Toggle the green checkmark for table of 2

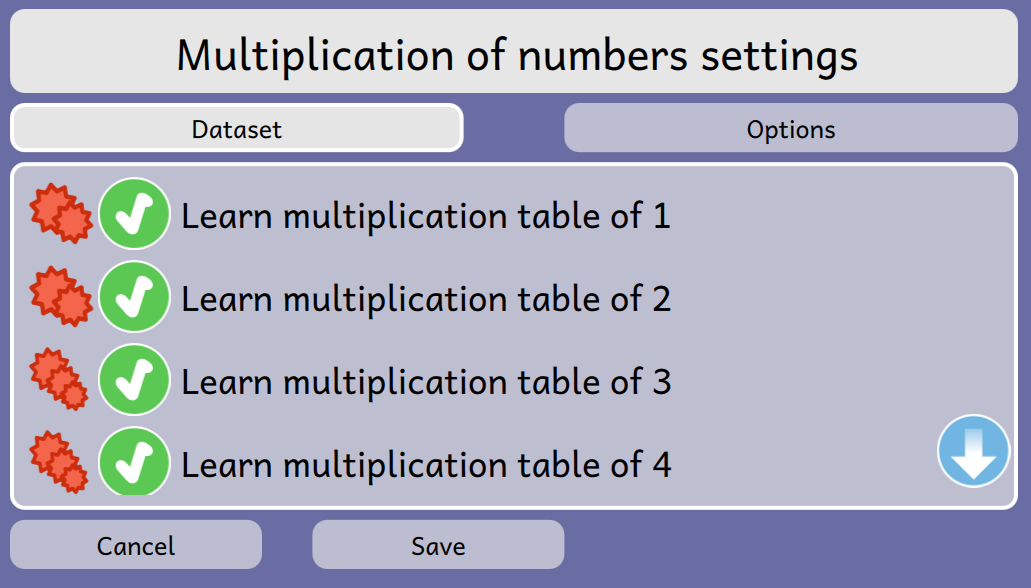[134, 297]
